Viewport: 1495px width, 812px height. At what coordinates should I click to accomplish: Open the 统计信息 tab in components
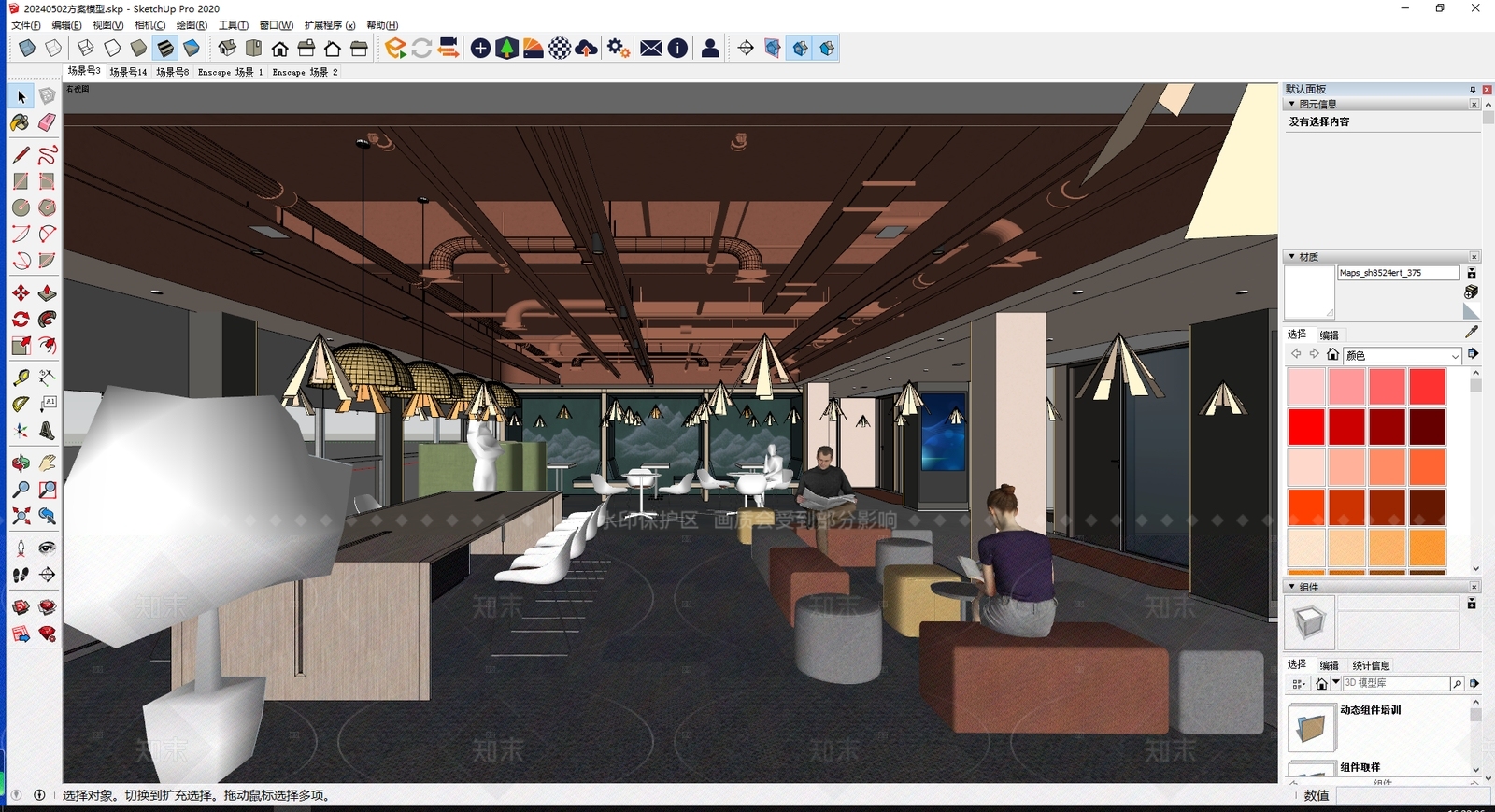[x=1371, y=665]
